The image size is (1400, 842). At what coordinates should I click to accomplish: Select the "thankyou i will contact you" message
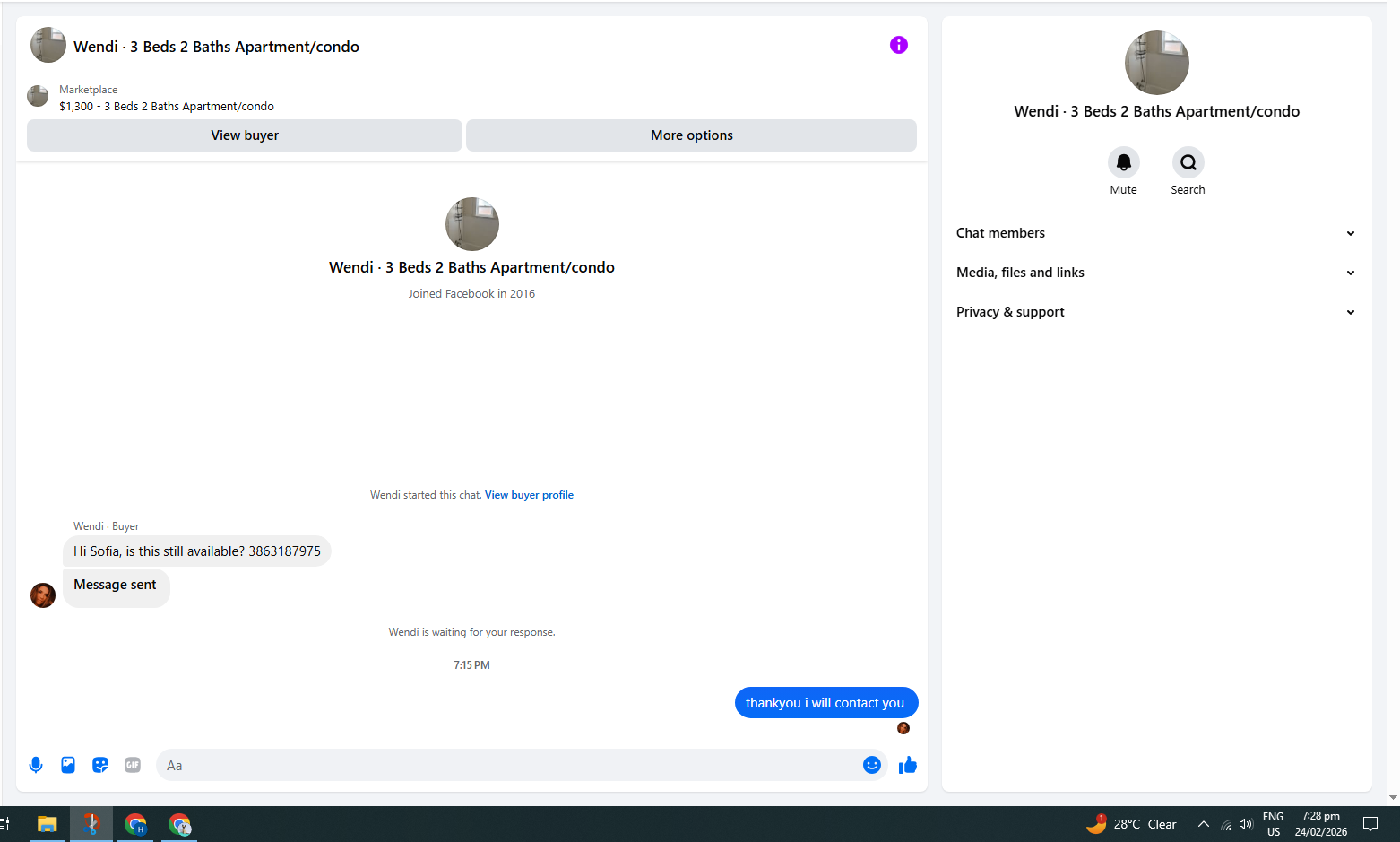(825, 703)
